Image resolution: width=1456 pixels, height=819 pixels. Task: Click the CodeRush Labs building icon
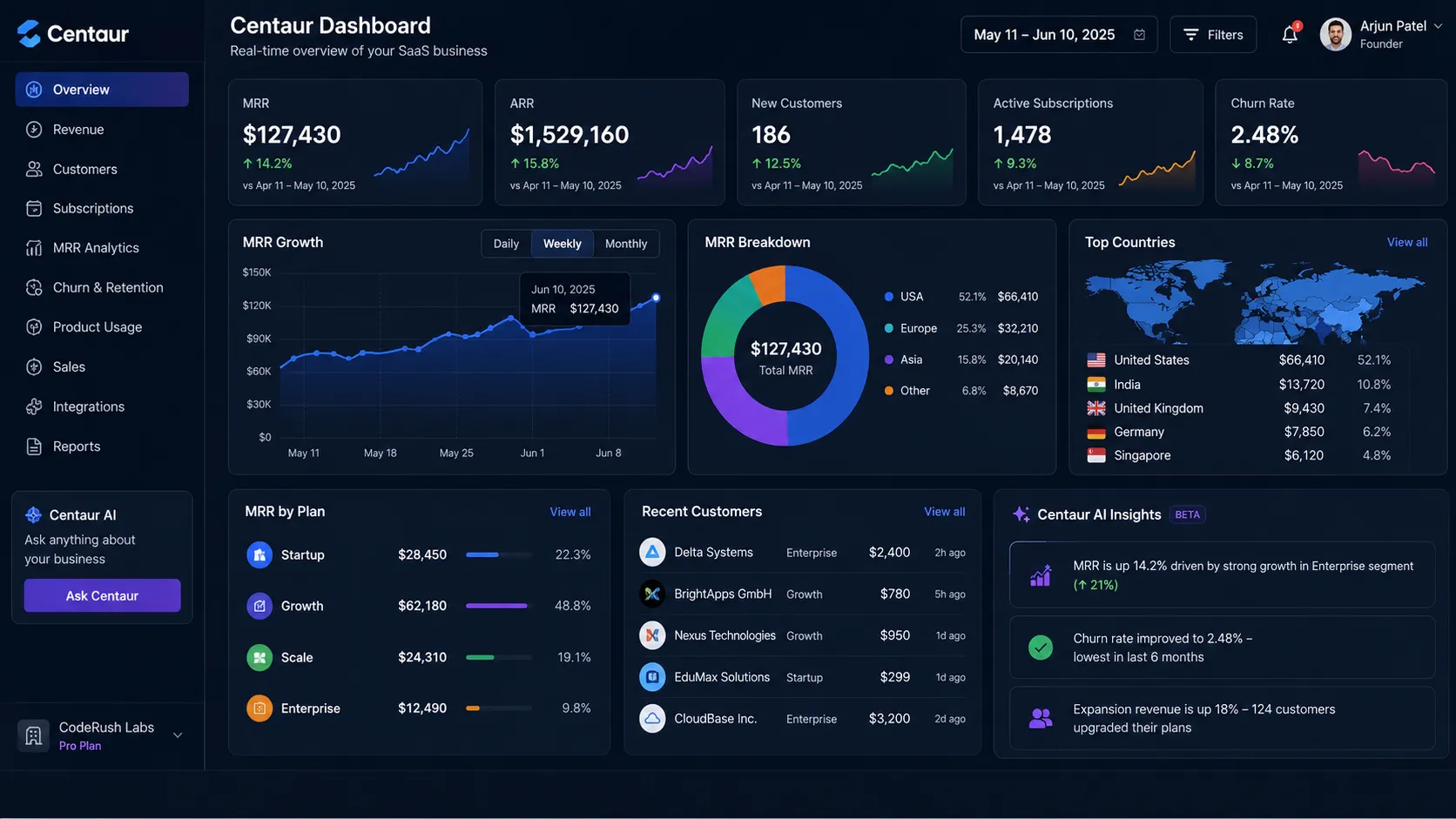coord(33,735)
